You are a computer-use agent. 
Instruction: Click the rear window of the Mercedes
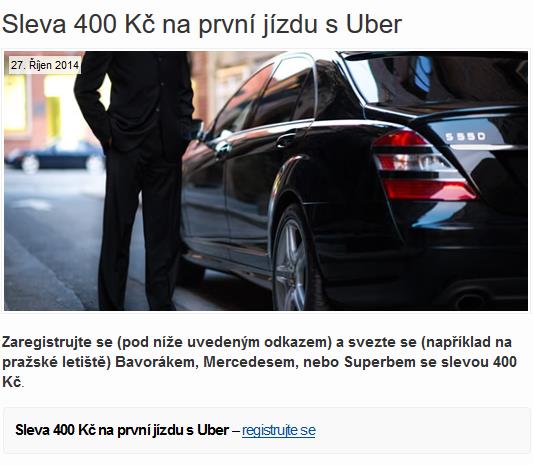pos(433,78)
